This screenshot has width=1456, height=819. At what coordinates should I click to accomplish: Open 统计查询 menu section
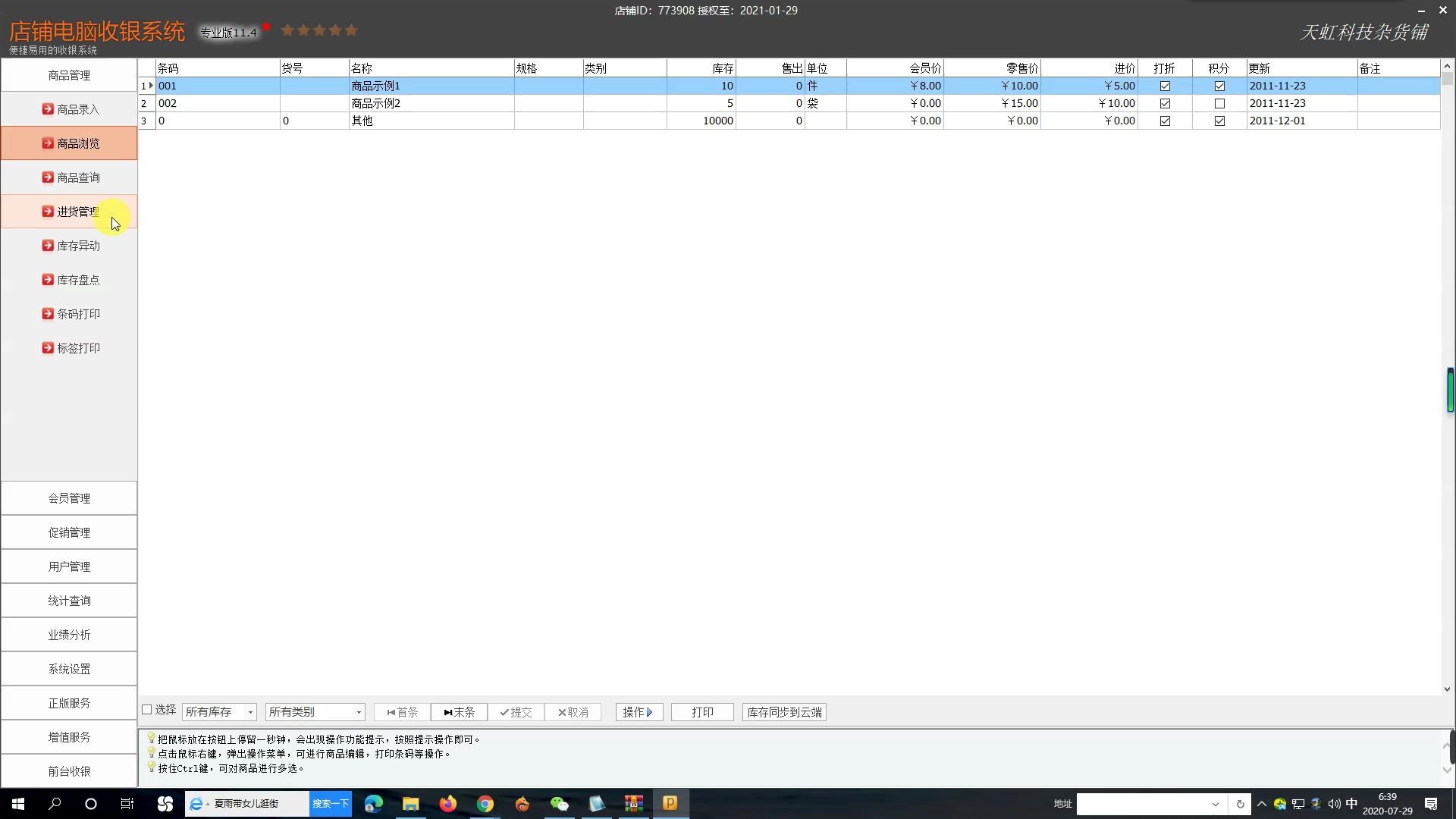point(68,600)
